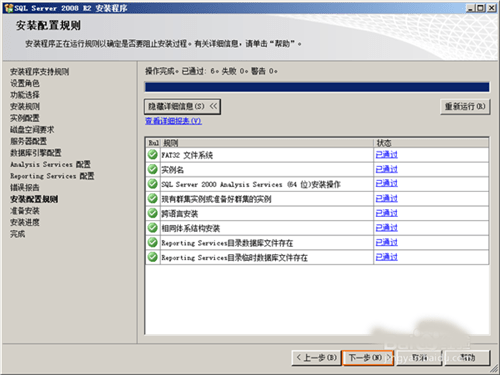
Task: Click the check icon for 相同体系结构安装 rule
Action: (153, 228)
